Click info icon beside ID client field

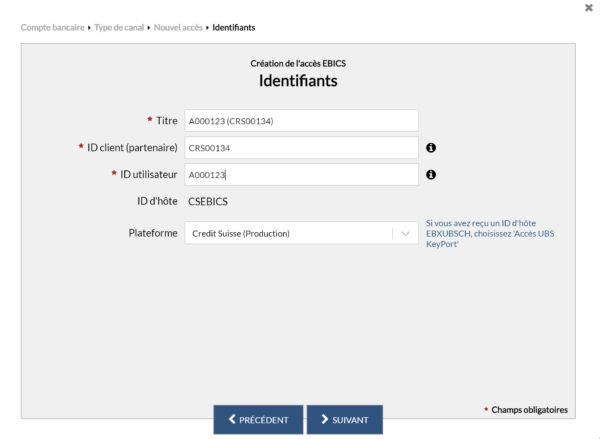pos(431,148)
